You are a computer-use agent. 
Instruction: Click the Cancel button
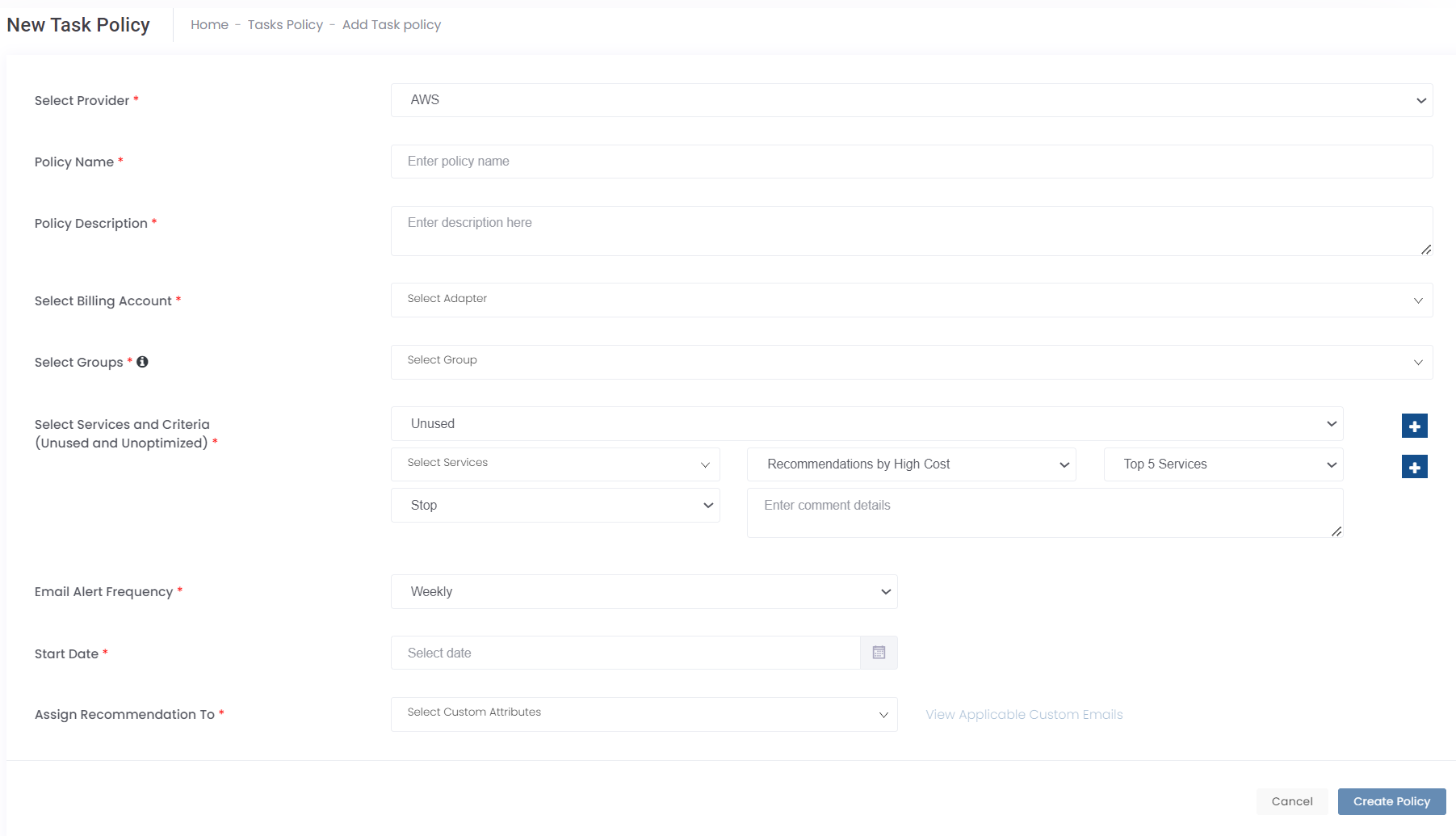coord(1291,801)
